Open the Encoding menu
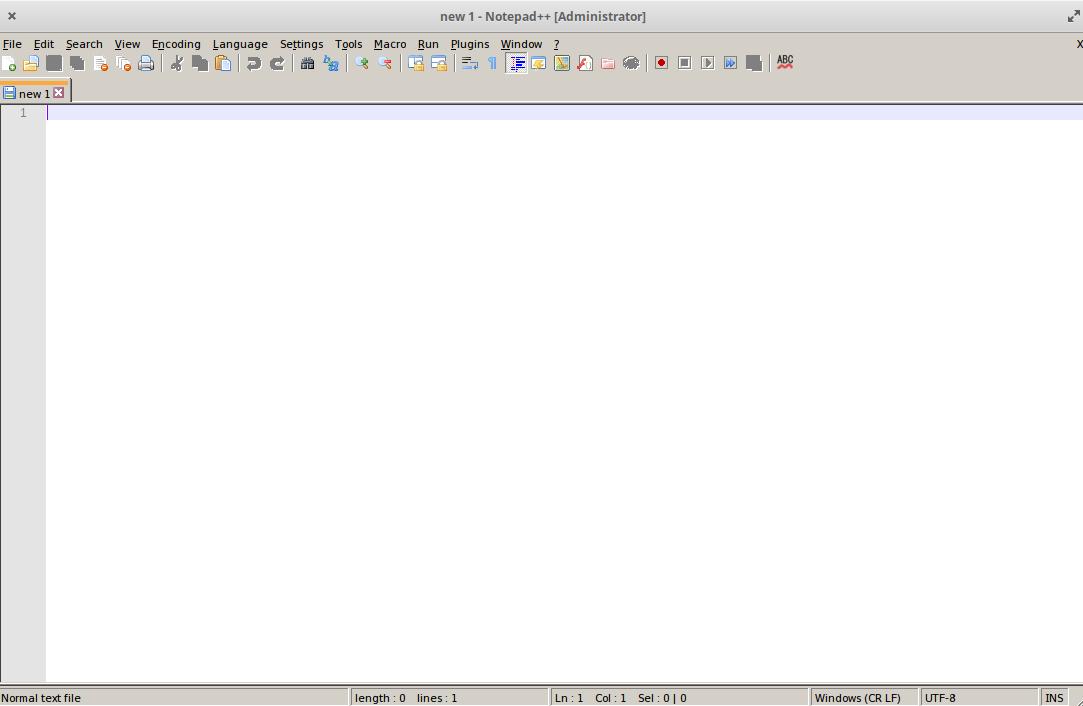Screen dimensions: 1083x706 176,44
